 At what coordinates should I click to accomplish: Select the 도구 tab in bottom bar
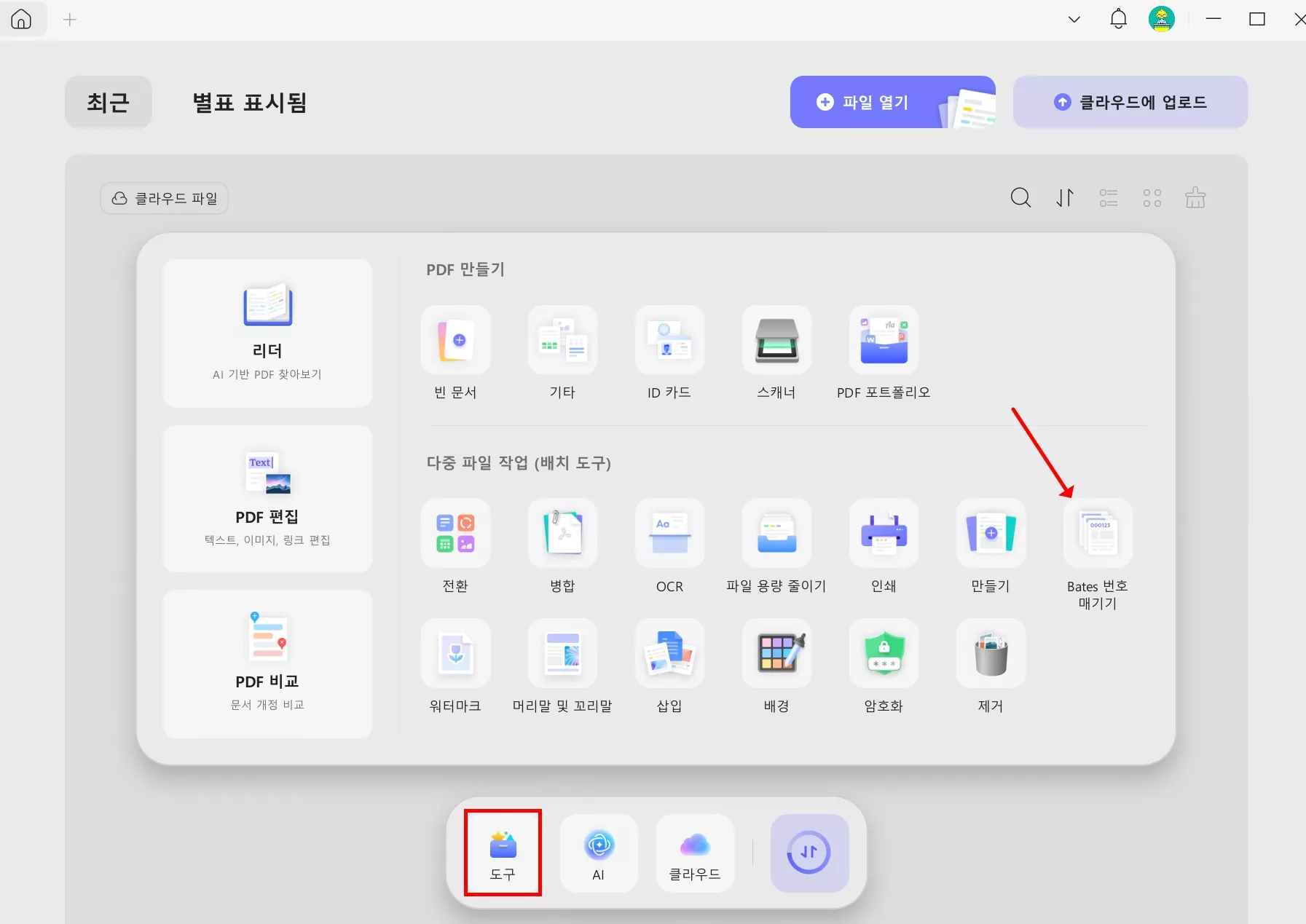pyautogui.click(x=503, y=853)
